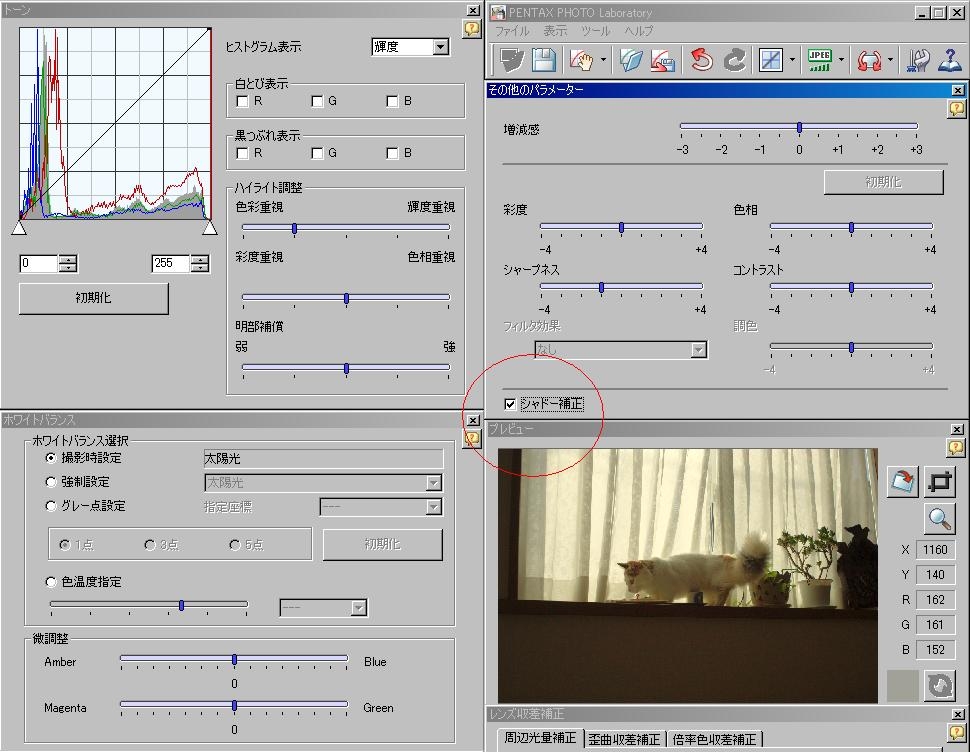Click the JPEG quality toolbar icon
The height and width of the screenshot is (752, 970).
pos(820,60)
